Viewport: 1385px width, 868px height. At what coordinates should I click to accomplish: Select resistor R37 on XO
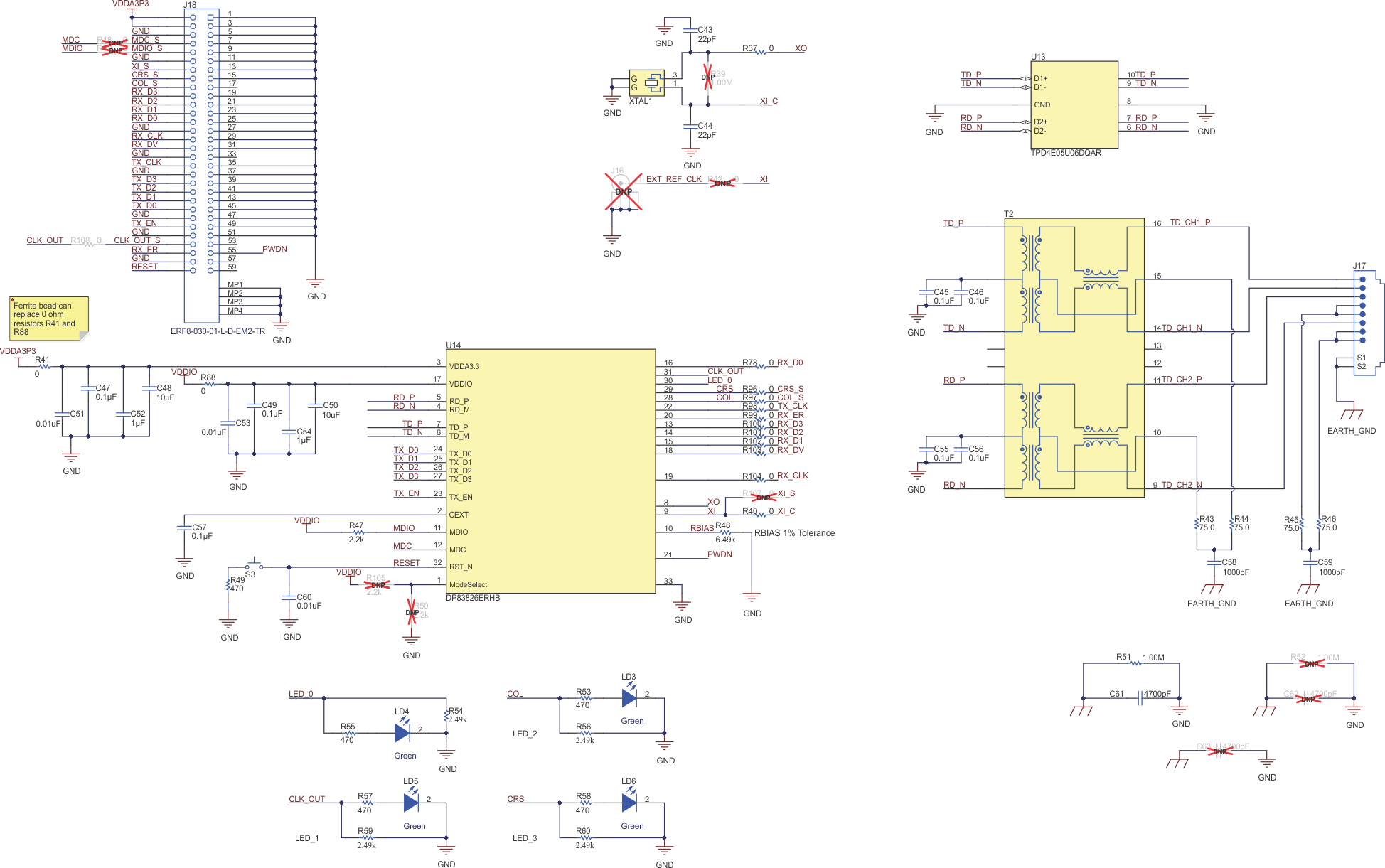click(761, 53)
